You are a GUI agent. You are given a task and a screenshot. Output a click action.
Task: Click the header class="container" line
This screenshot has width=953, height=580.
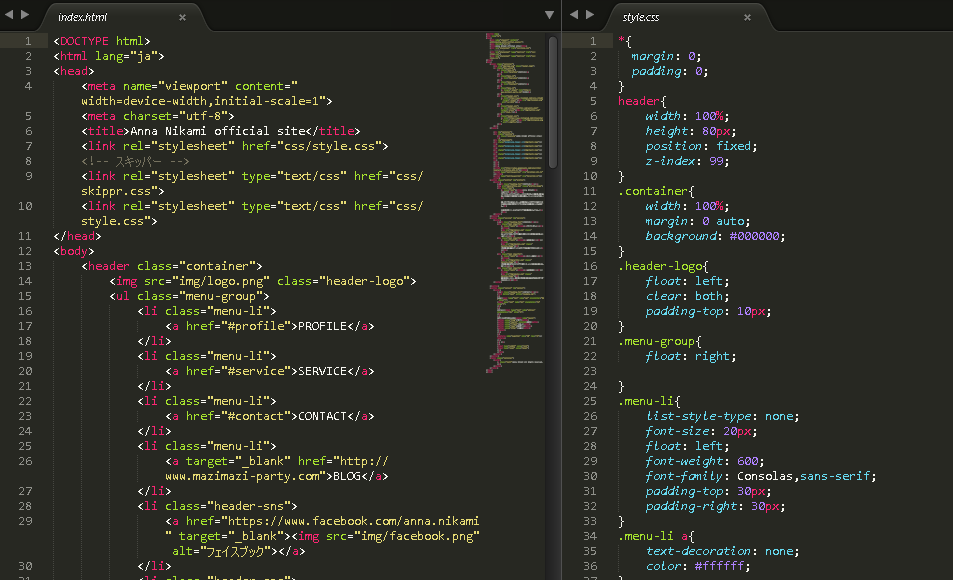pyautogui.click(x=172, y=266)
